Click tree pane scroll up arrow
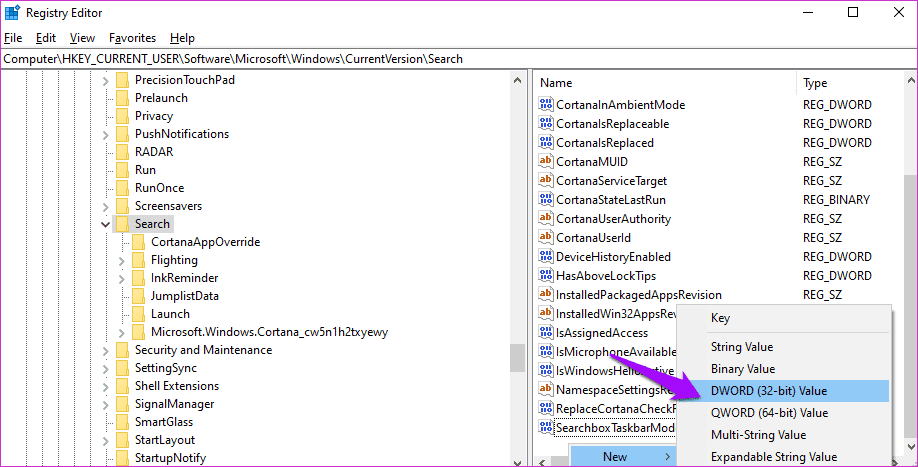 (518, 80)
